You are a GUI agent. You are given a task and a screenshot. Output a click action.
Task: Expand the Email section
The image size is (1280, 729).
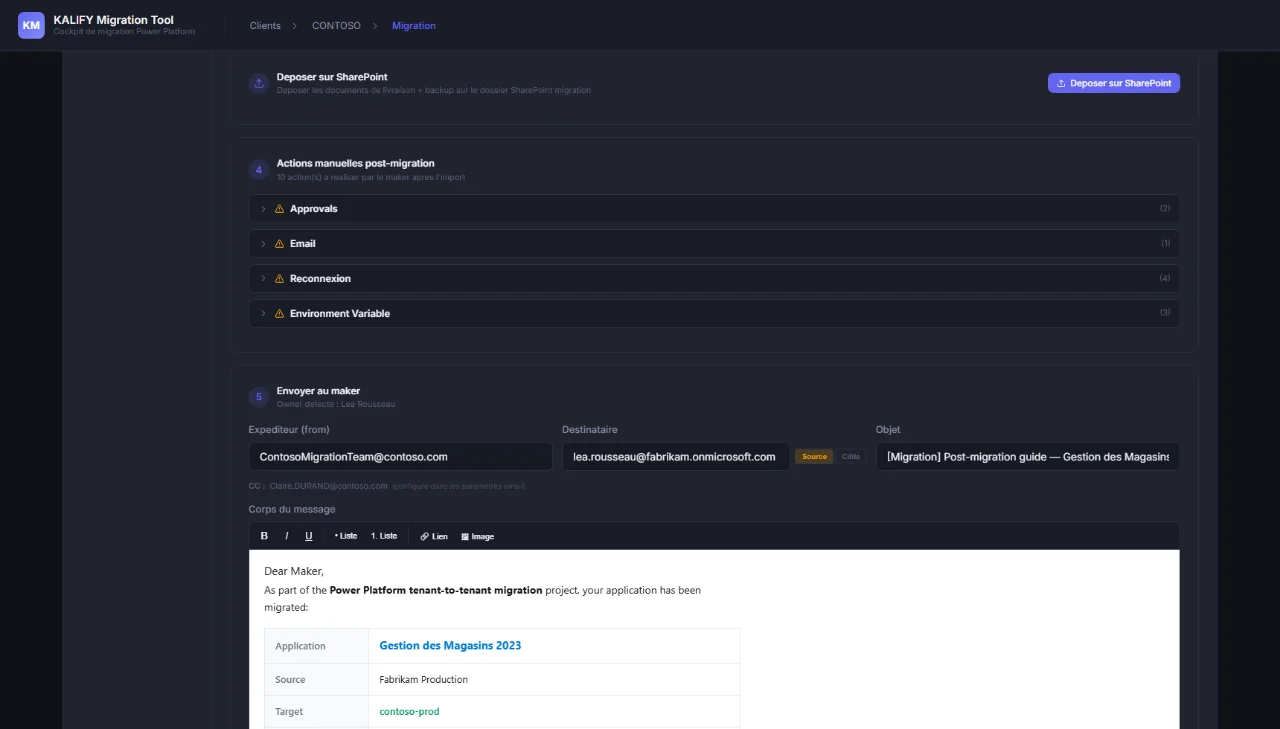[714, 244]
